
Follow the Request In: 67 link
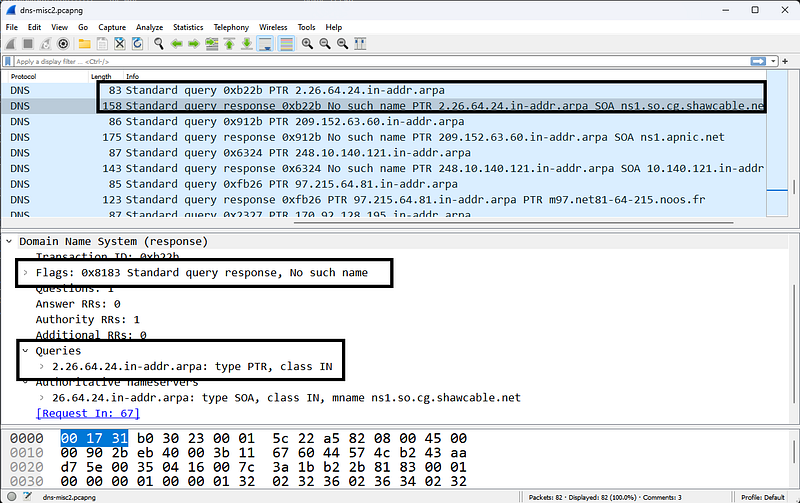tap(88, 413)
